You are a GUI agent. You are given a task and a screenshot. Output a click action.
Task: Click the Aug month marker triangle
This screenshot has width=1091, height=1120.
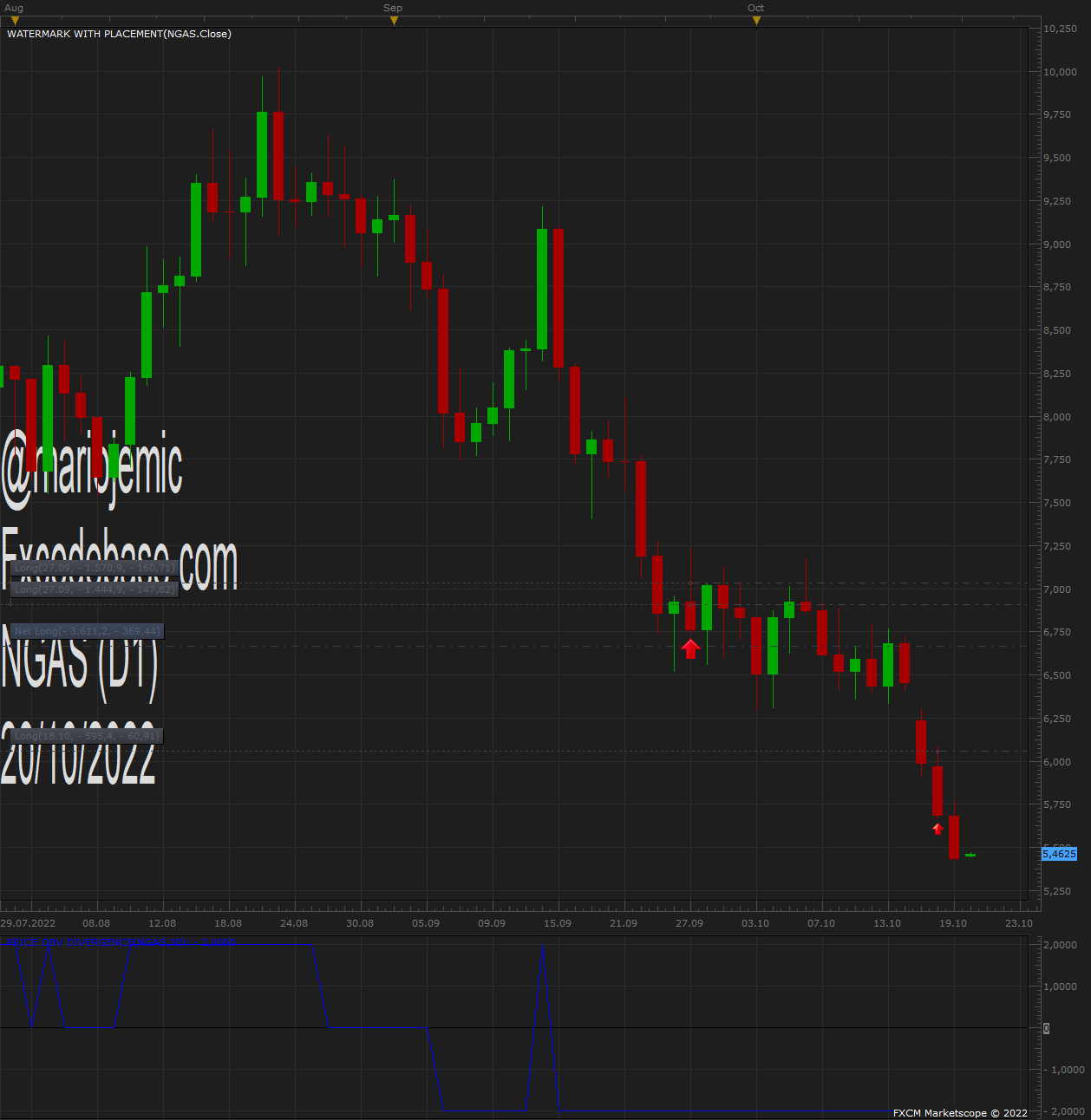[15, 21]
